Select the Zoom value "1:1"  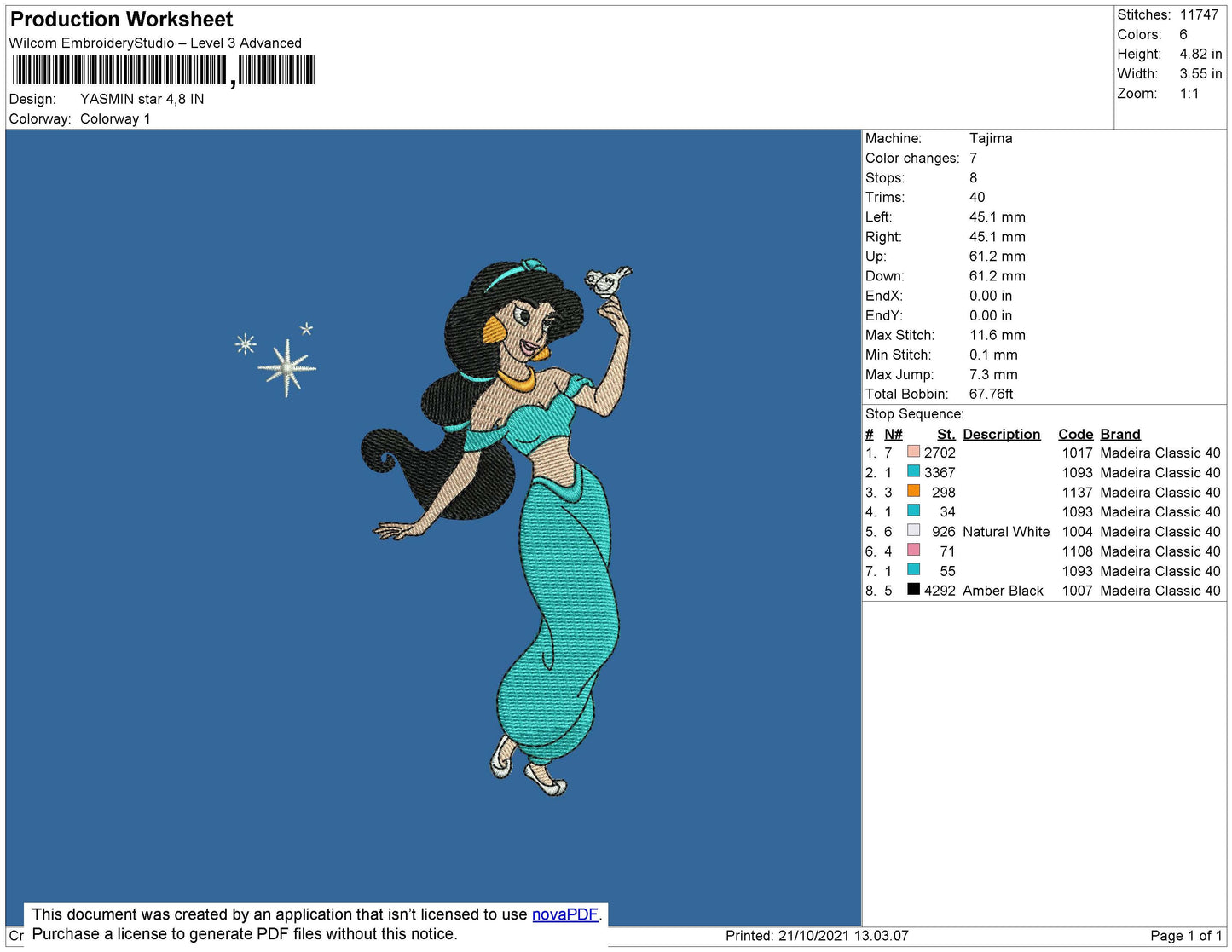tap(1189, 94)
